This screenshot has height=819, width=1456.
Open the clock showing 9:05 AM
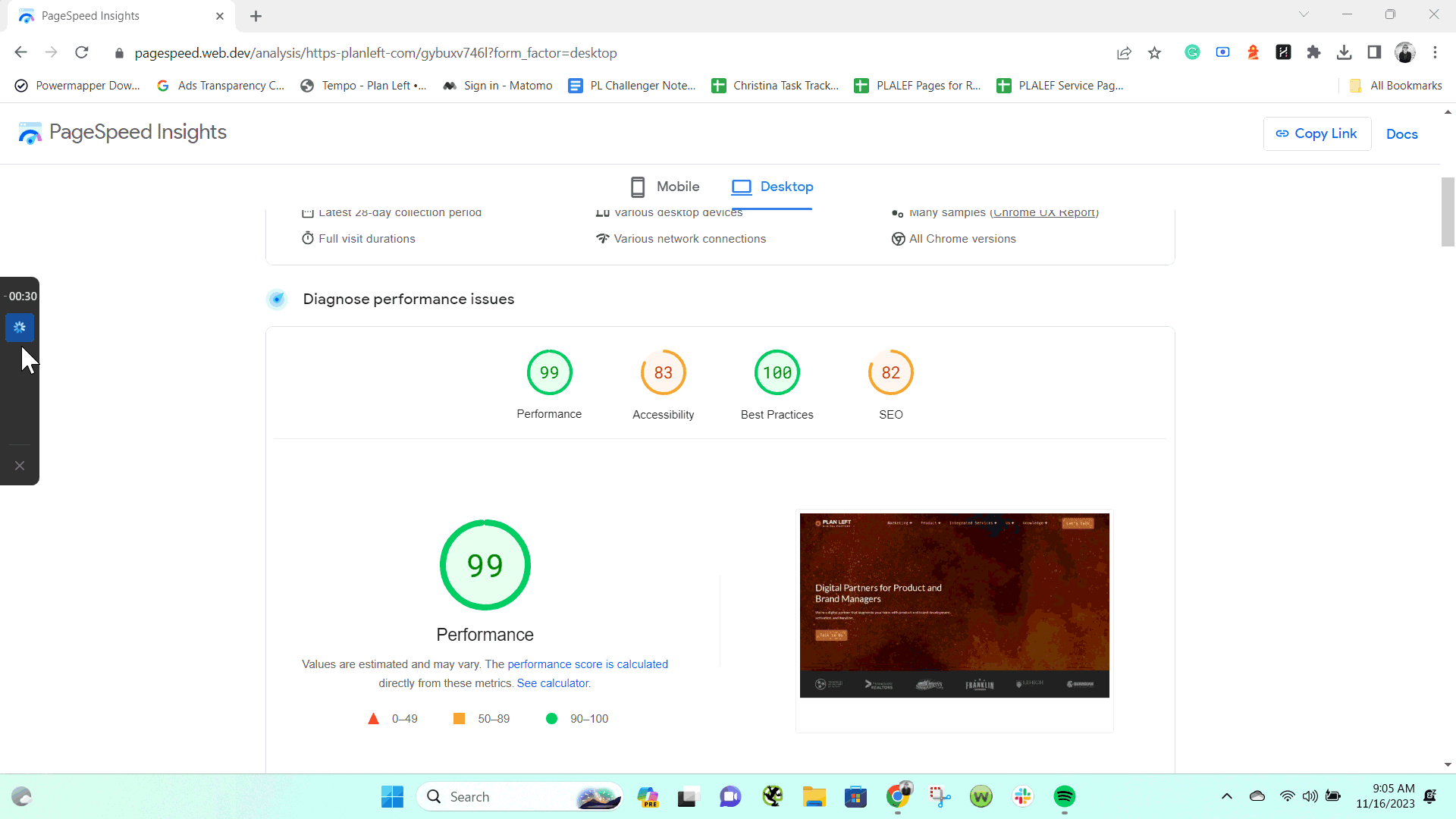pyautogui.click(x=1385, y=796)
